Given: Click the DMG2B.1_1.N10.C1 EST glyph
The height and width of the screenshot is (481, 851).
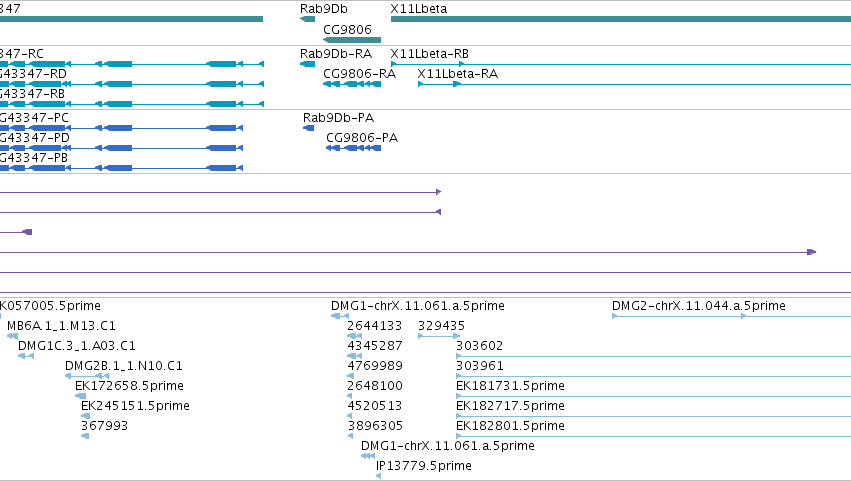Looking at the screenshot, I should tap(87, 376).
